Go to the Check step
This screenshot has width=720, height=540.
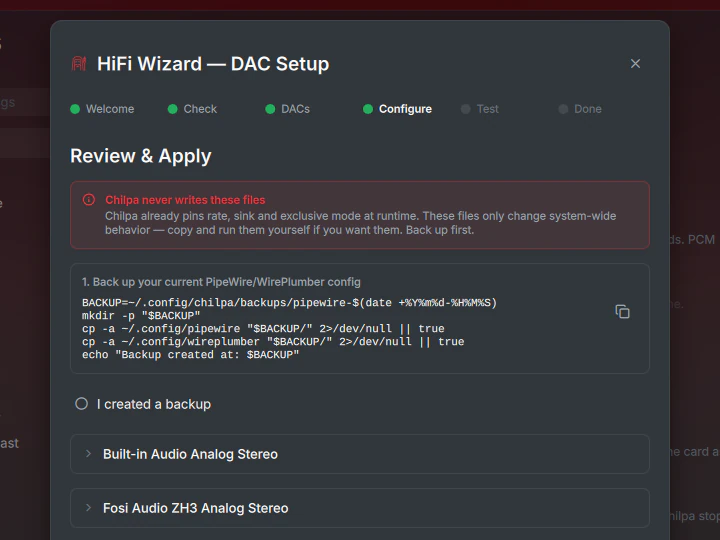tap(192, 109)
